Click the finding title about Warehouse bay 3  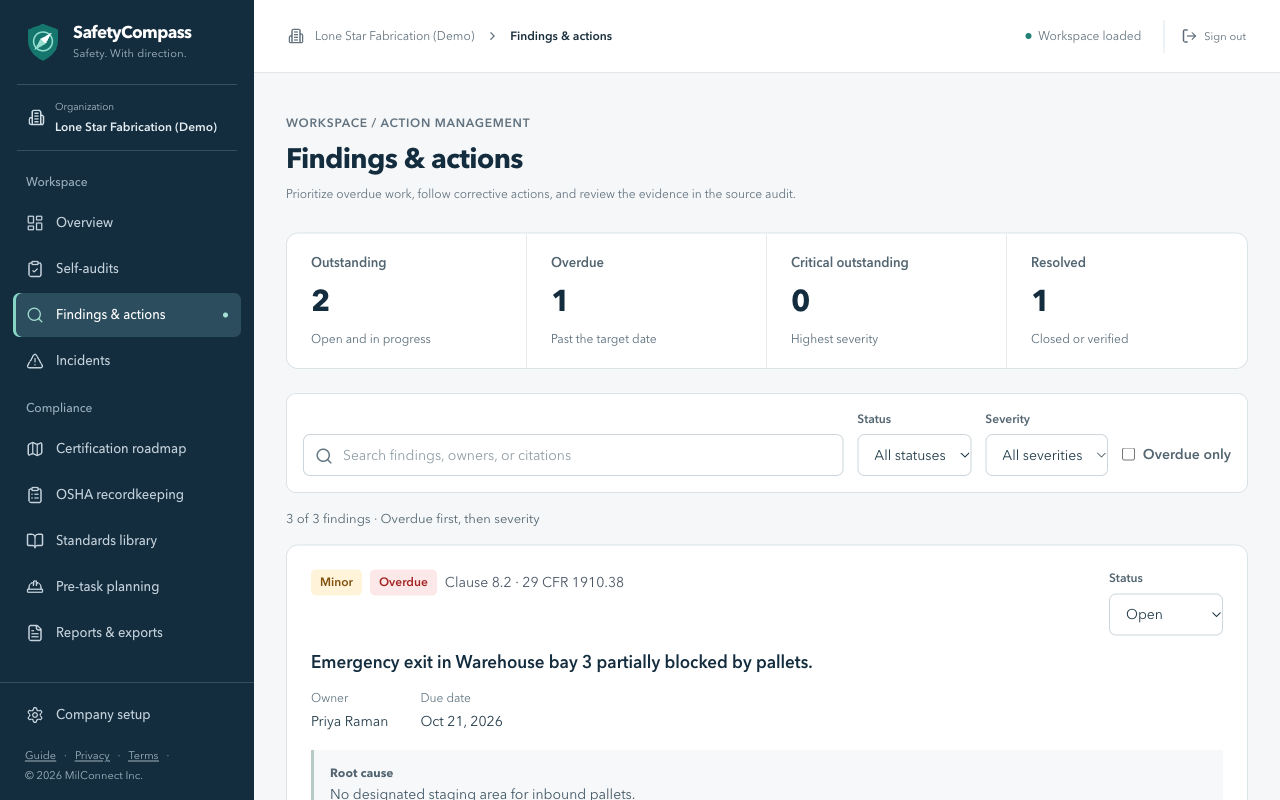pyautogui.click(x=562, y=662)
